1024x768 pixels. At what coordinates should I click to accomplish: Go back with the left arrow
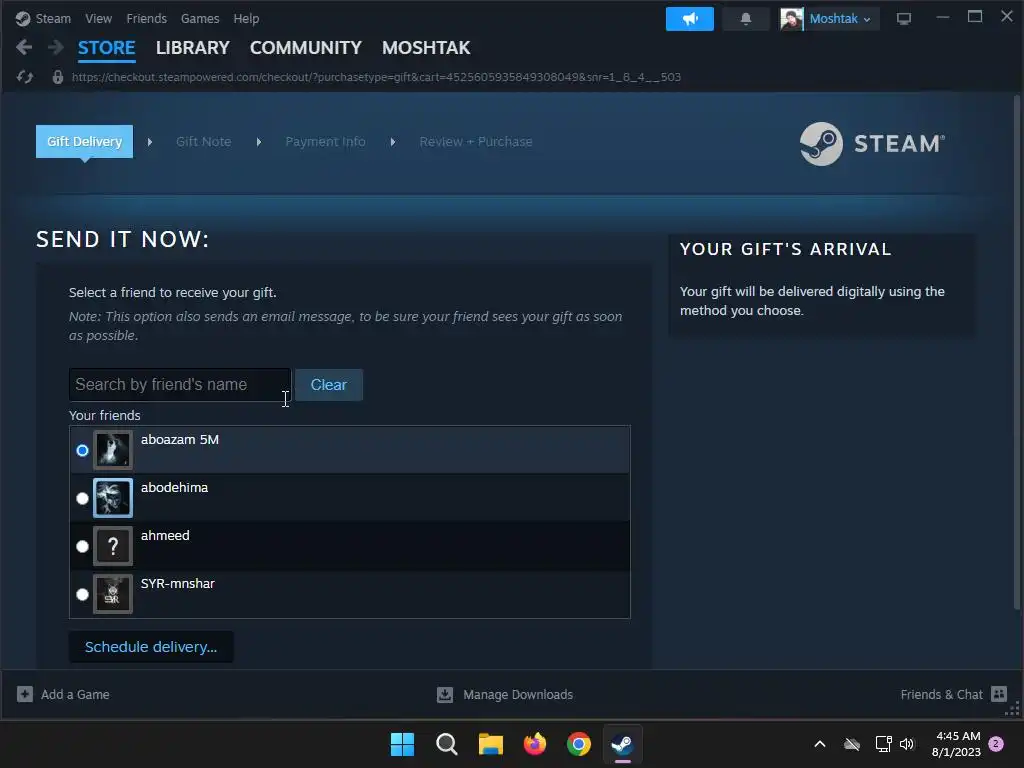[x=24, y=47]
